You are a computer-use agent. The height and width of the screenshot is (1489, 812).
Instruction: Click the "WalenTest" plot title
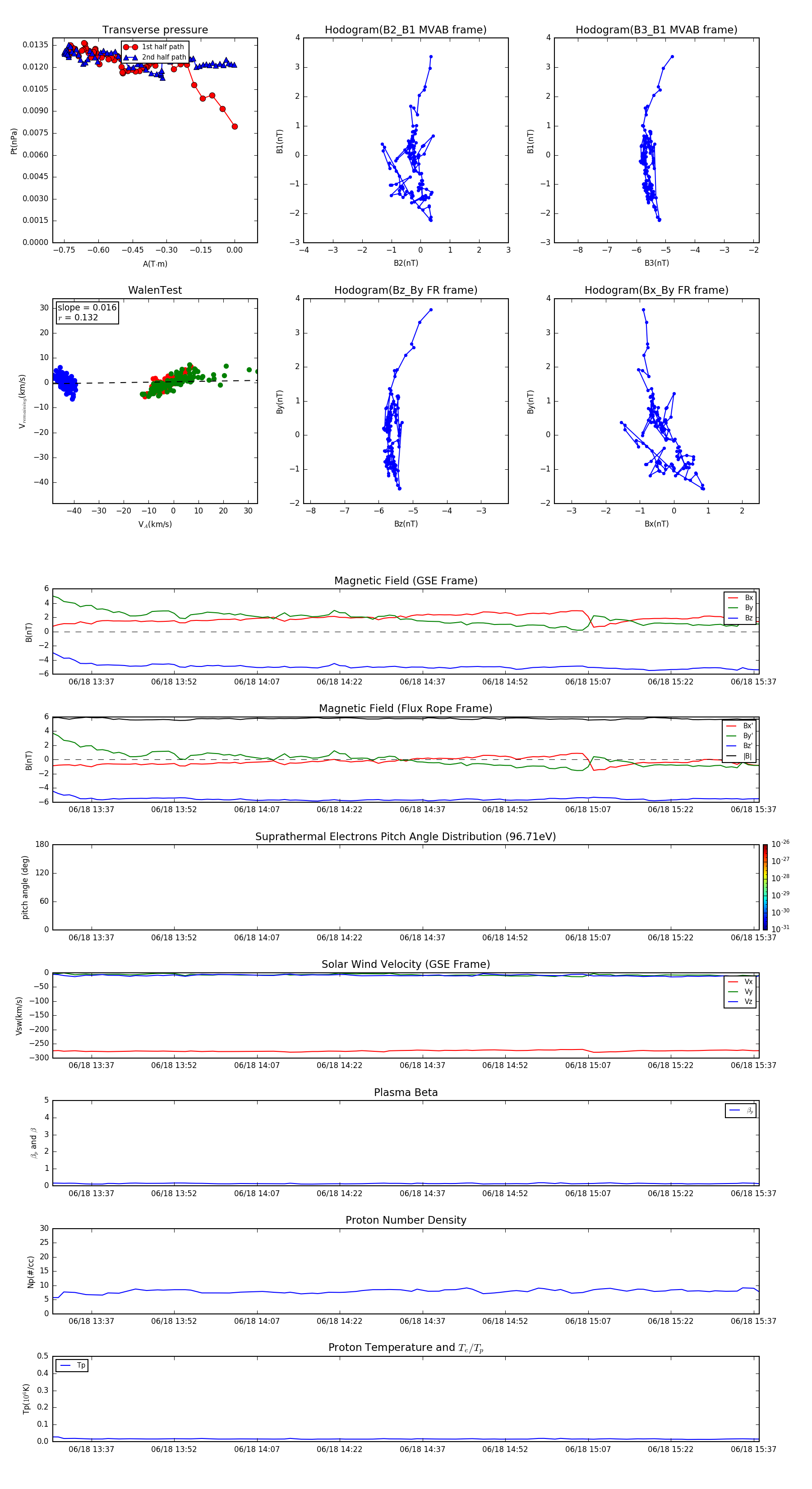point(155,290)
